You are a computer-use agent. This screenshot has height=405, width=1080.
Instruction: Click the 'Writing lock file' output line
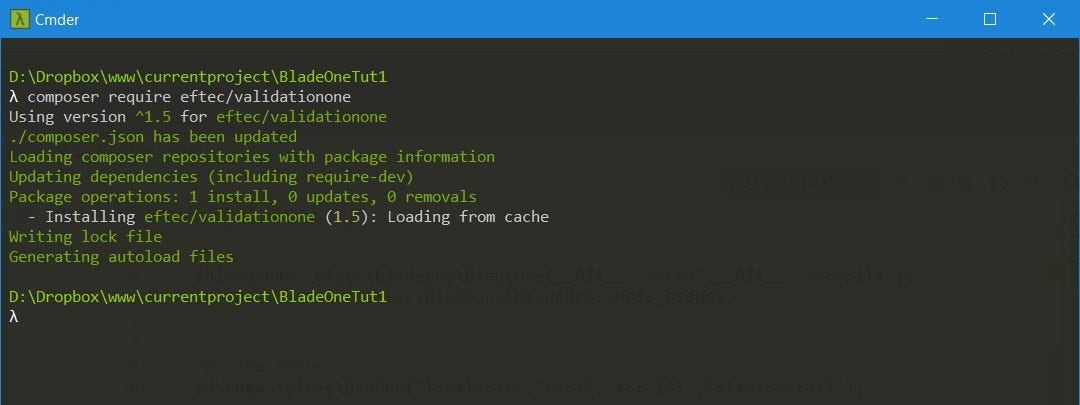tap(85, 237)
